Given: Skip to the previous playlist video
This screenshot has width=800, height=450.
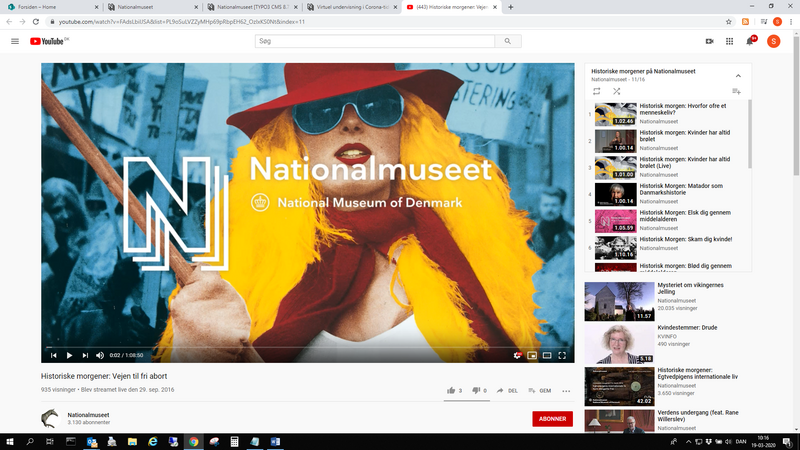Looking at the screenshot, I should coord(54,356).
